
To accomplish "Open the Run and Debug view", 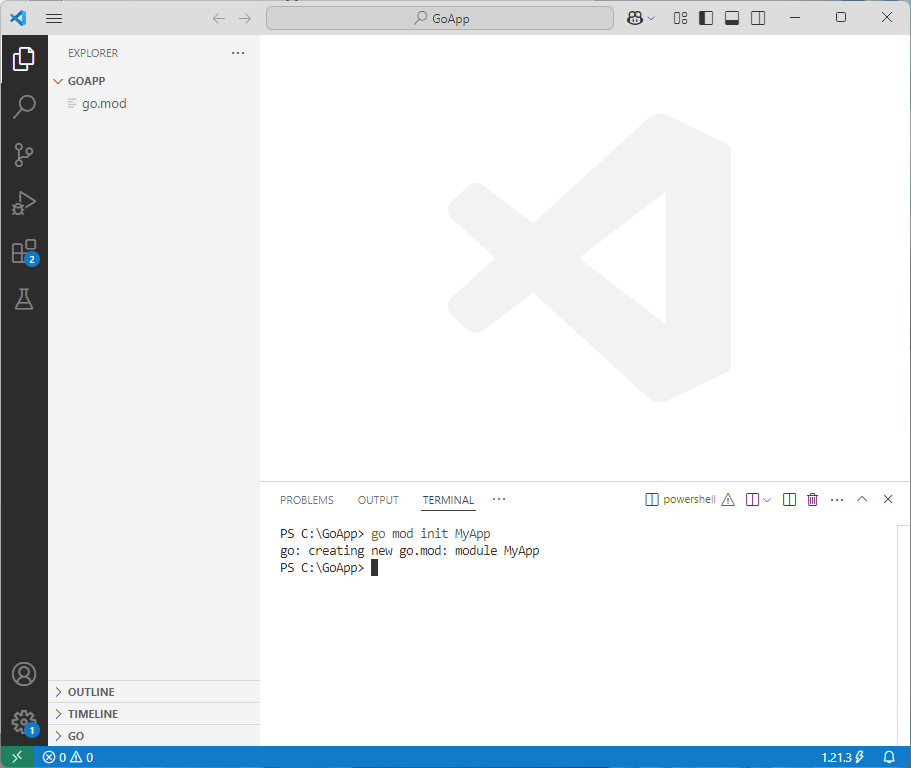I will (x=24, y=203).
